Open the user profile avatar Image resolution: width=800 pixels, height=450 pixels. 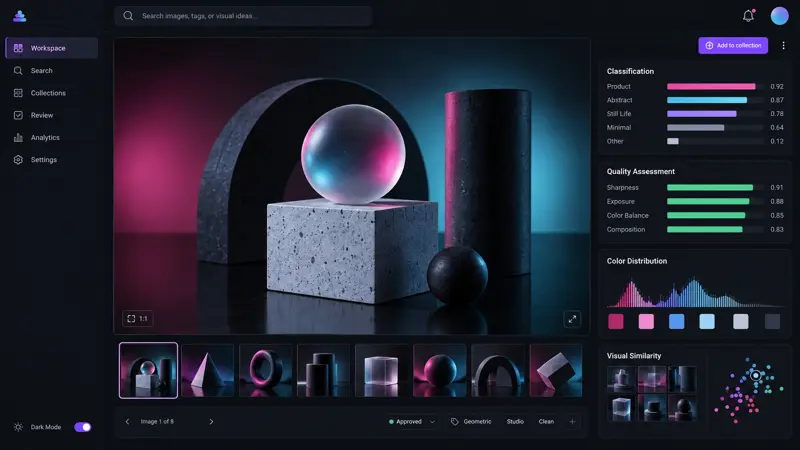coord(779,16)
